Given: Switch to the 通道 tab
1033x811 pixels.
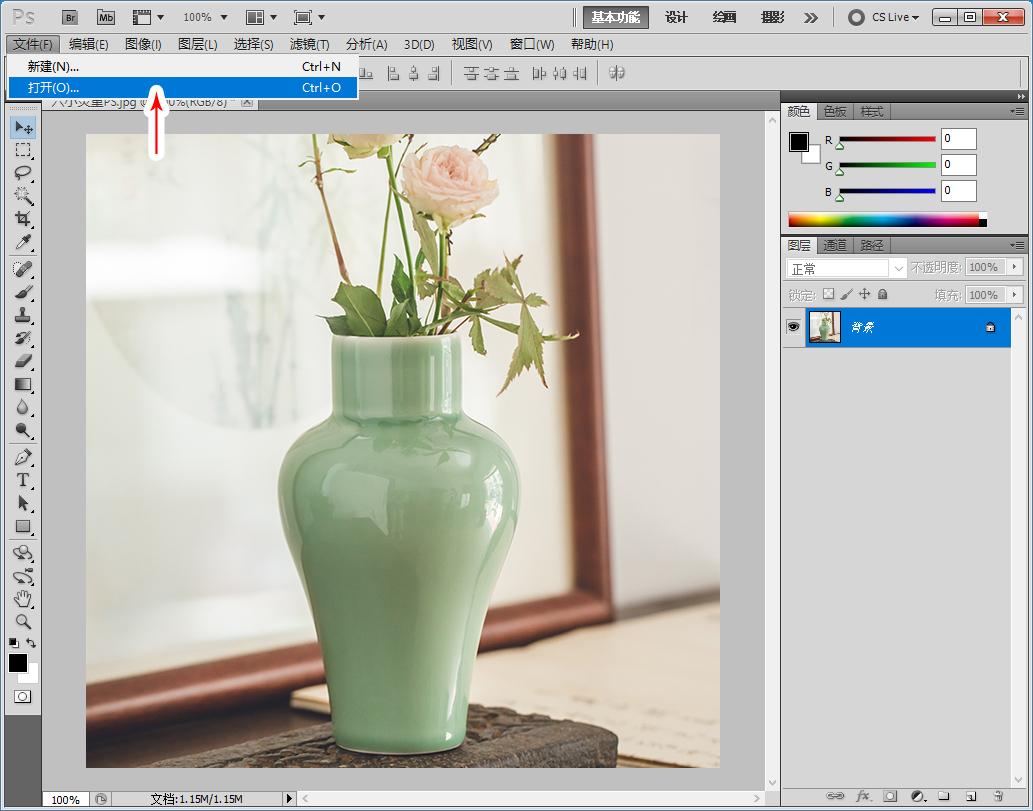Looking at the screenshot, I should [835, 245].
